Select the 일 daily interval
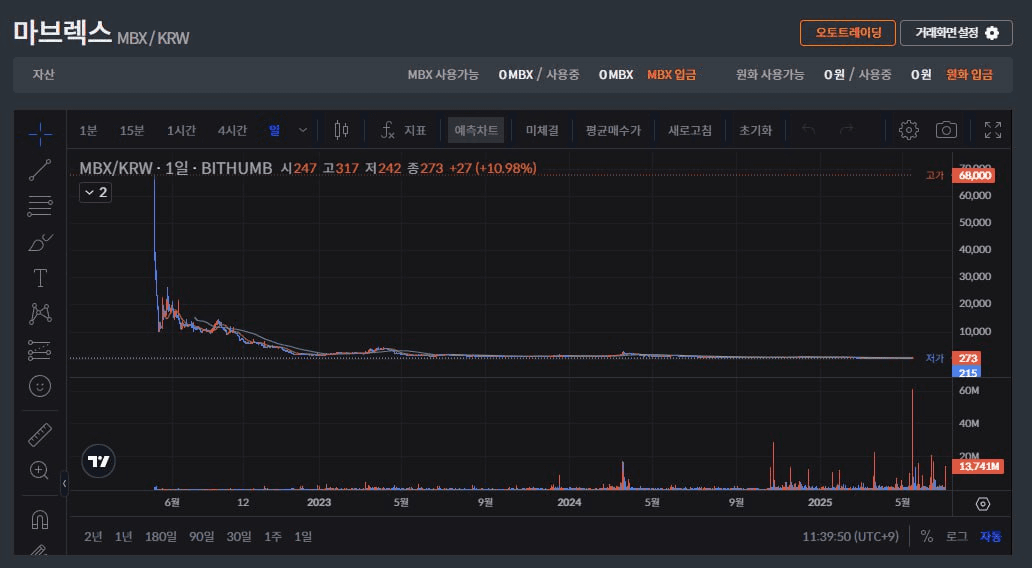 tap(274, 130)
